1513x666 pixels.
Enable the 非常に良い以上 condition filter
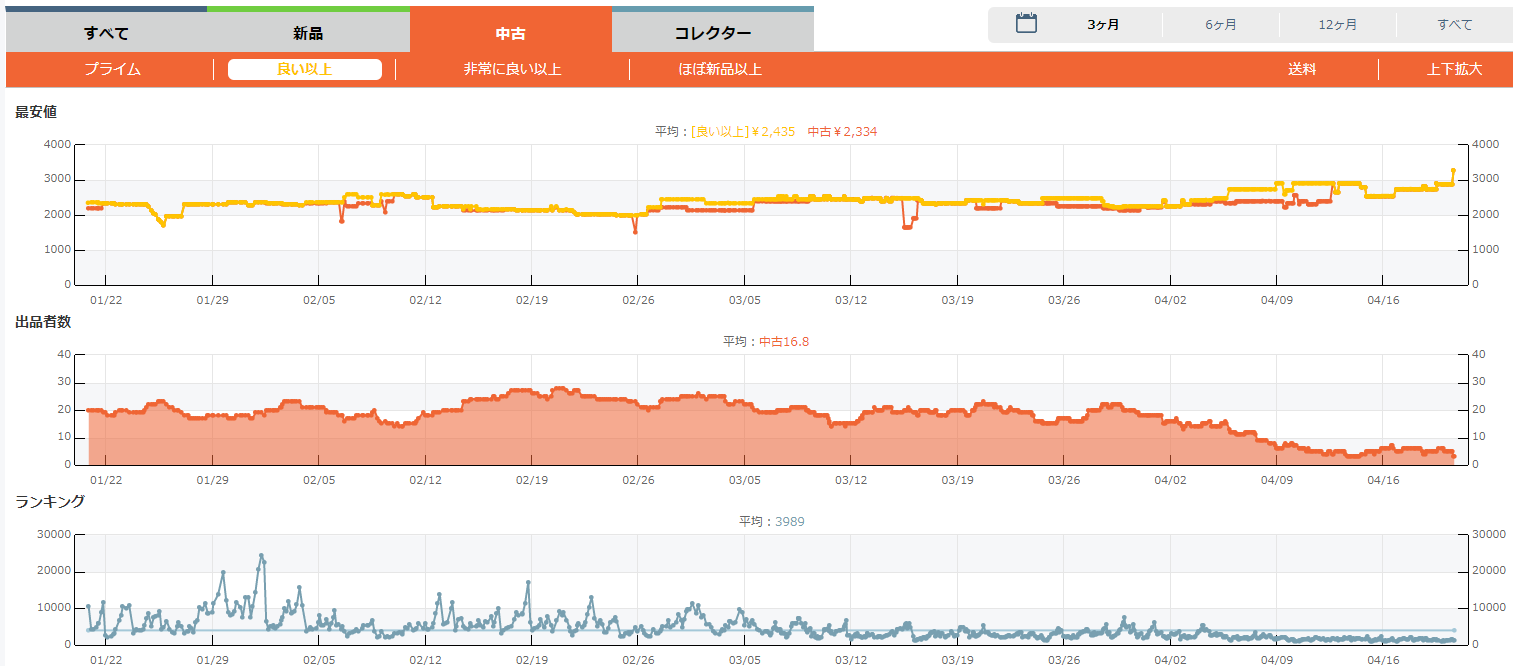512,69
